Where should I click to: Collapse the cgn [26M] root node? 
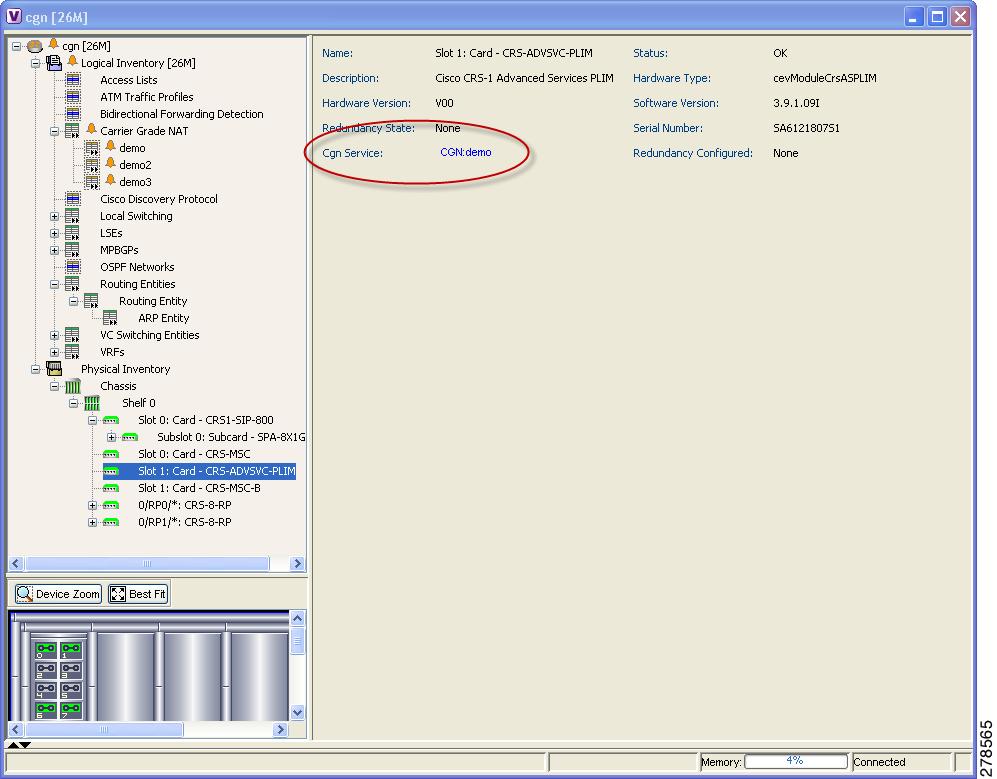tap(17, 46)
